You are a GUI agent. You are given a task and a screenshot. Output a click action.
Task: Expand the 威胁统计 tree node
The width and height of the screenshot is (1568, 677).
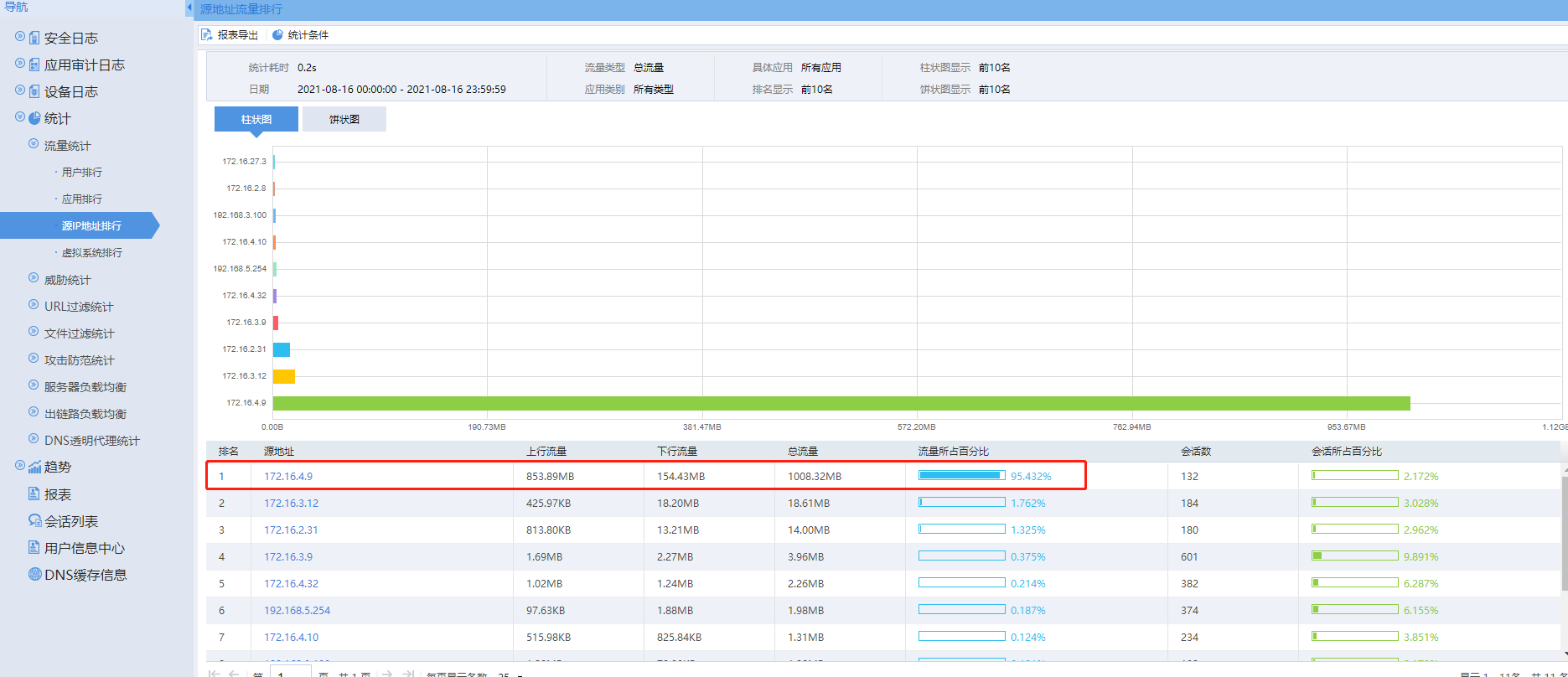click(34, 278)
